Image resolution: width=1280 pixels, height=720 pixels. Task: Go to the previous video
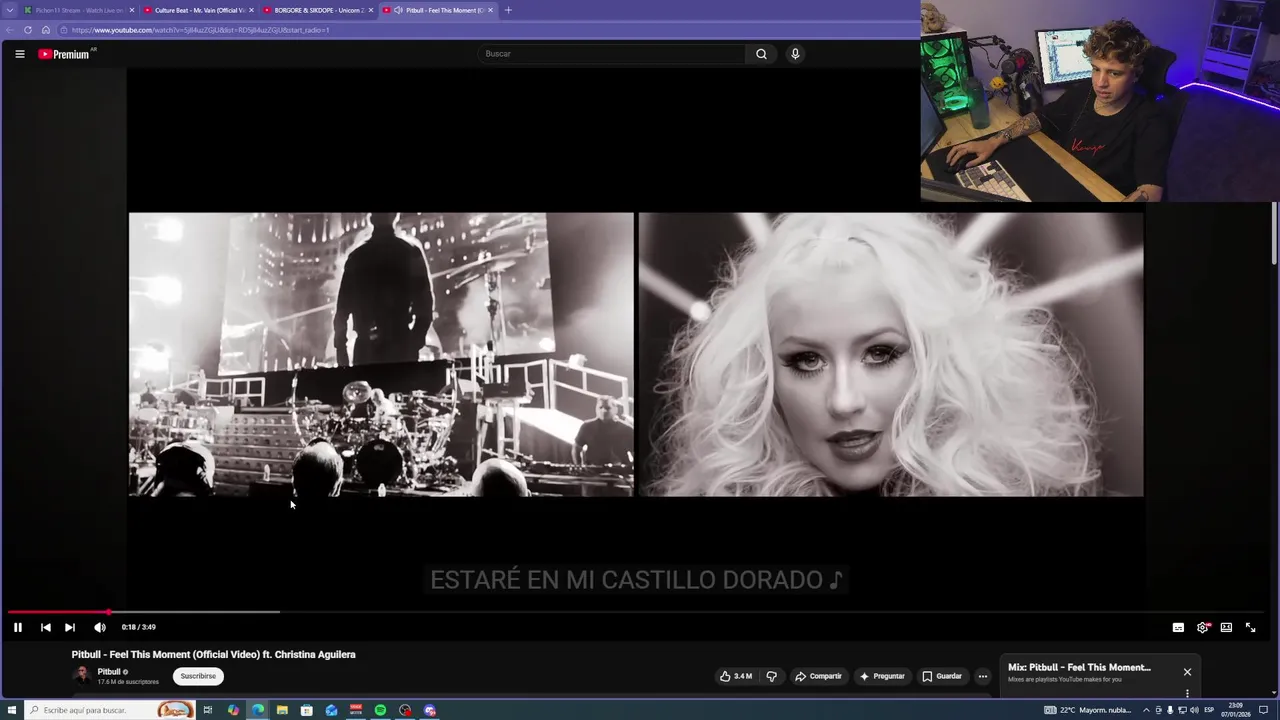tap(45, 627)
